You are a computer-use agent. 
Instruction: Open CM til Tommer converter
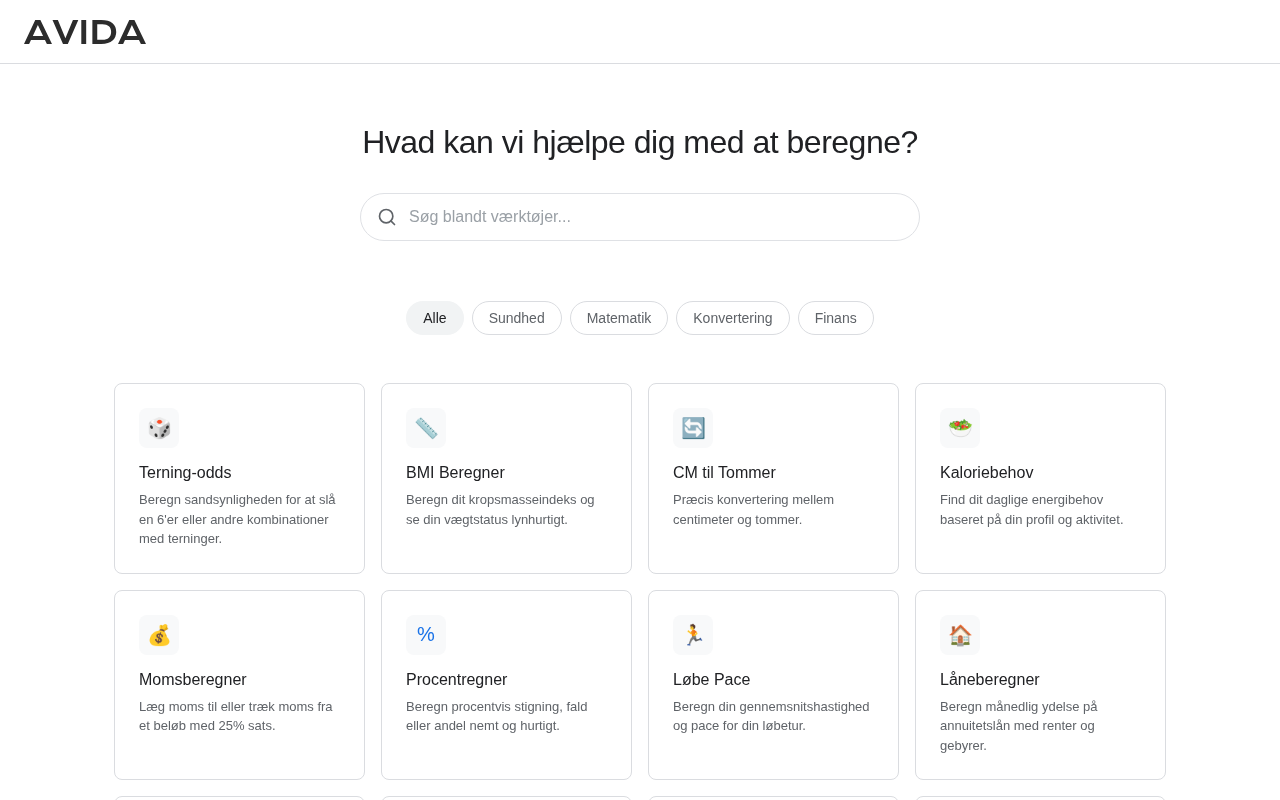click(773, 478)
